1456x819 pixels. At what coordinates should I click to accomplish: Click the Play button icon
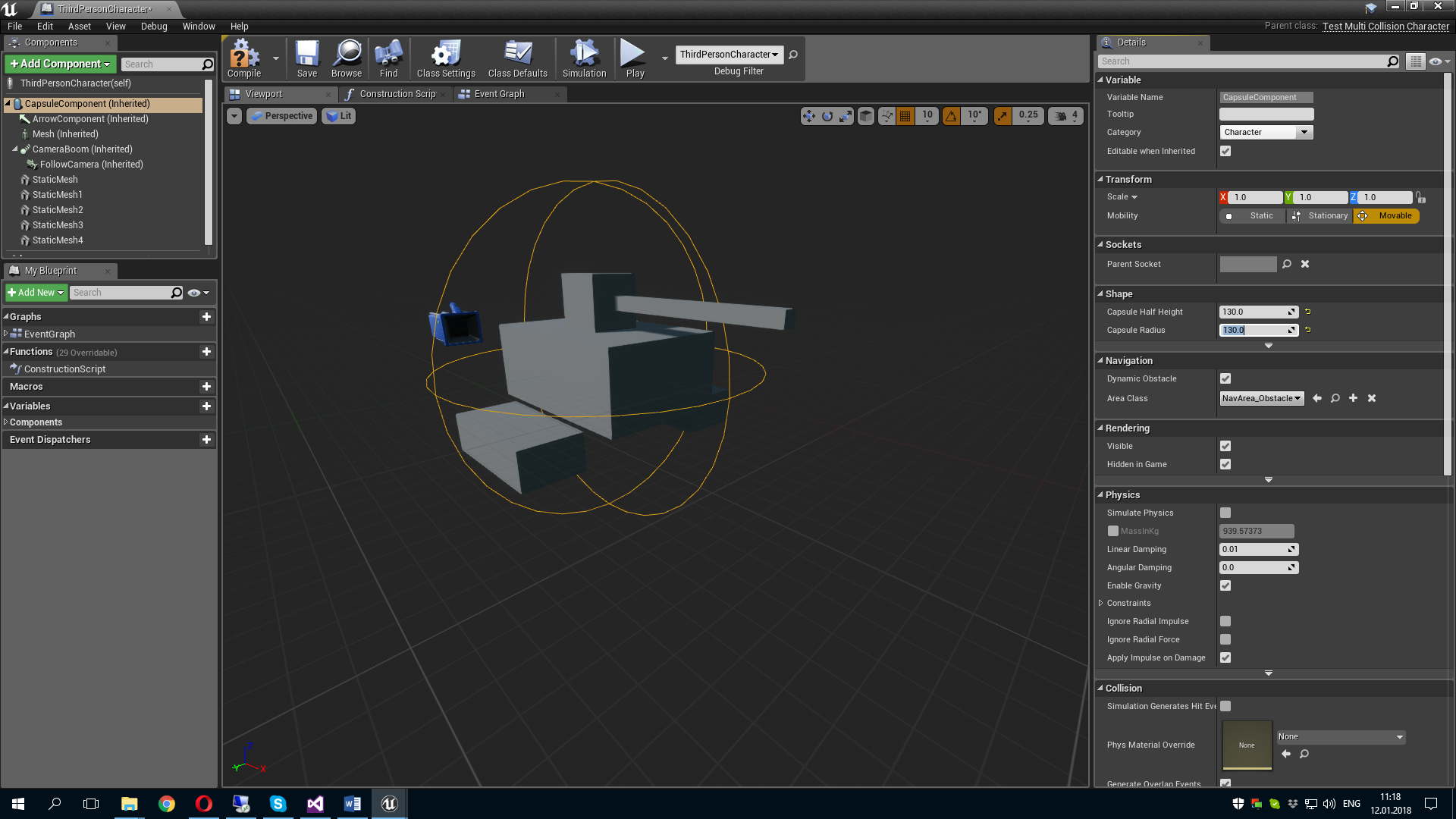click(x=632, y=55)
